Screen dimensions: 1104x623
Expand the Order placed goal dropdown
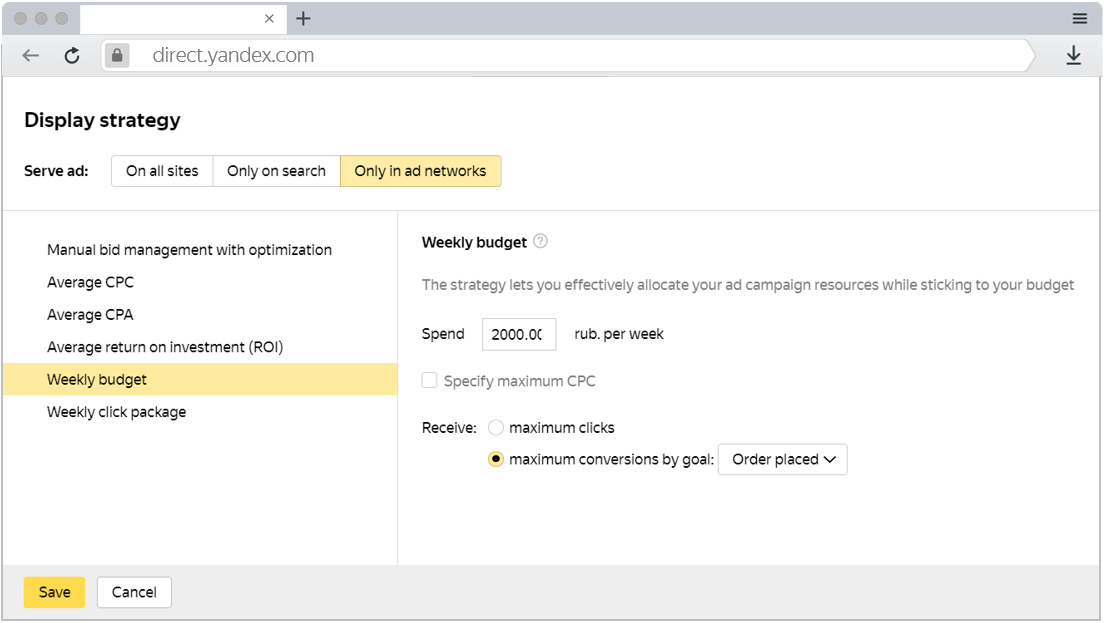click(782, 460)
